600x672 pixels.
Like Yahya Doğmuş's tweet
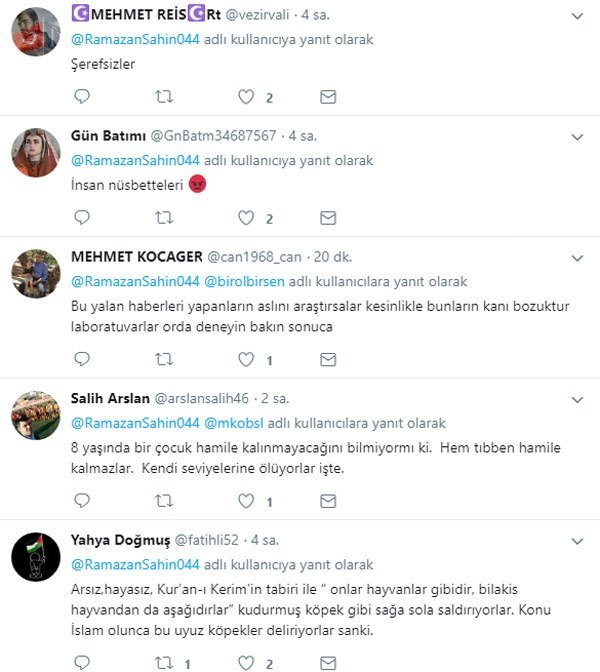click(x=246, y=663)
